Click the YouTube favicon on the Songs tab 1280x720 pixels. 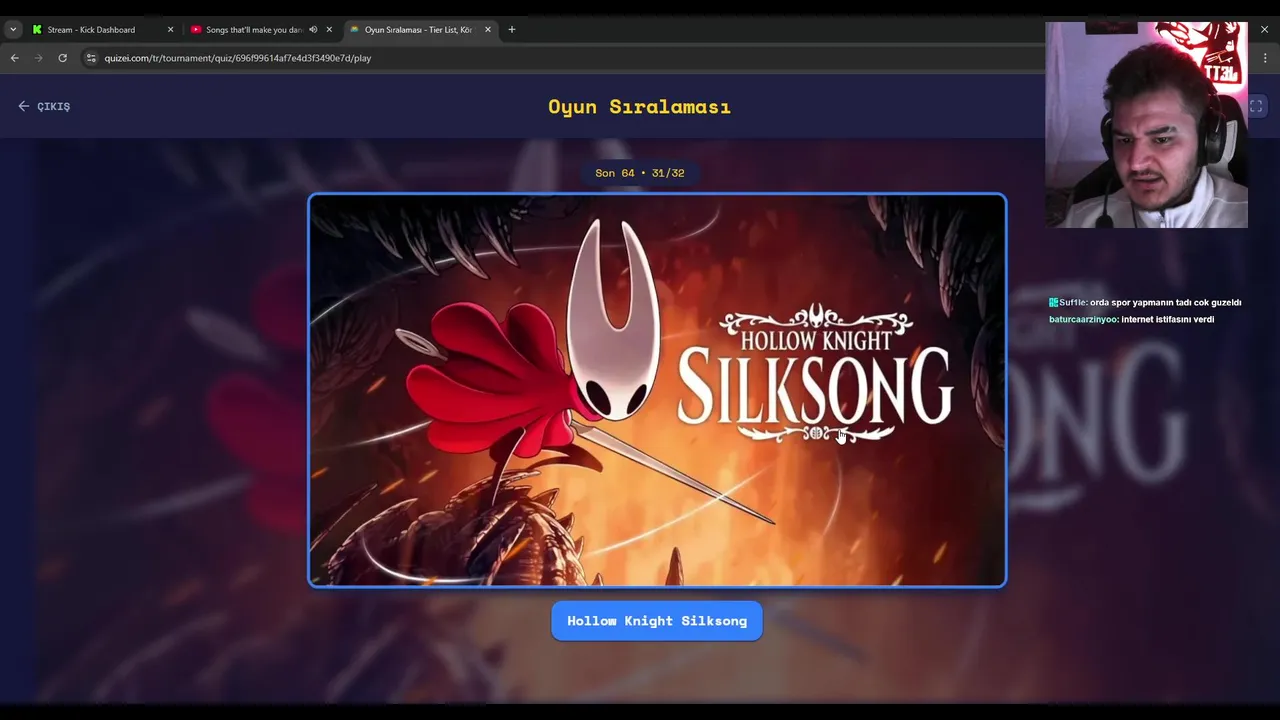[x=196, y=30]
